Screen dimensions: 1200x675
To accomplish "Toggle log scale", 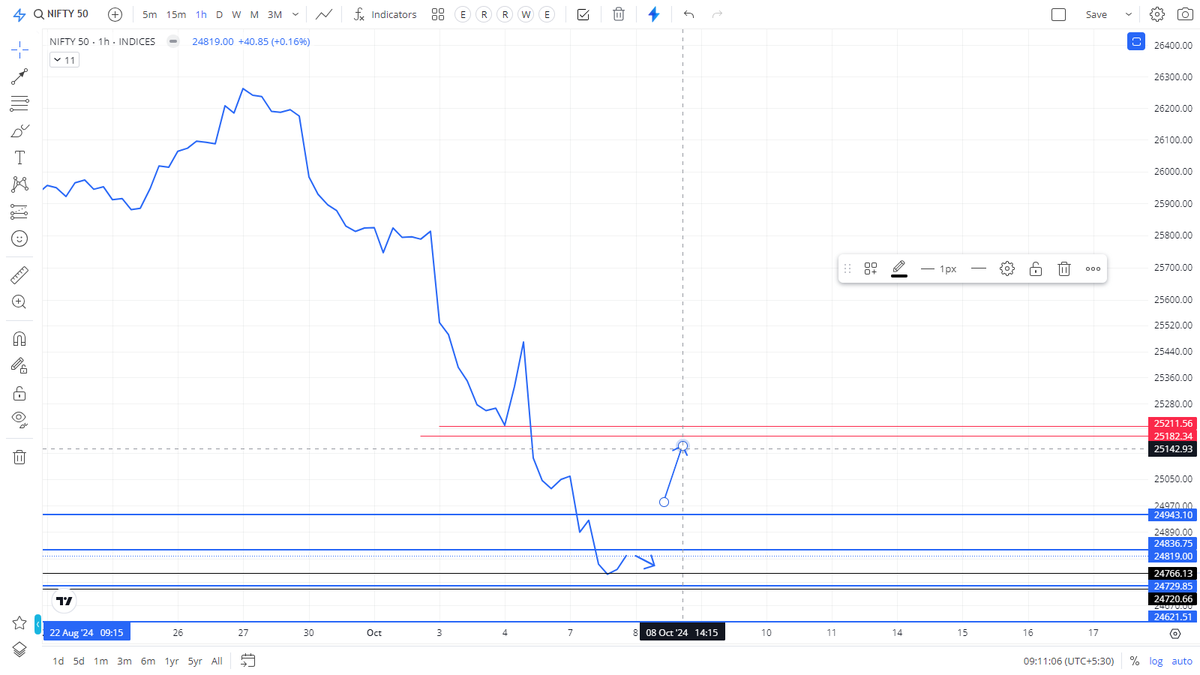I will pyautogui.click(x=1156, y=661).
